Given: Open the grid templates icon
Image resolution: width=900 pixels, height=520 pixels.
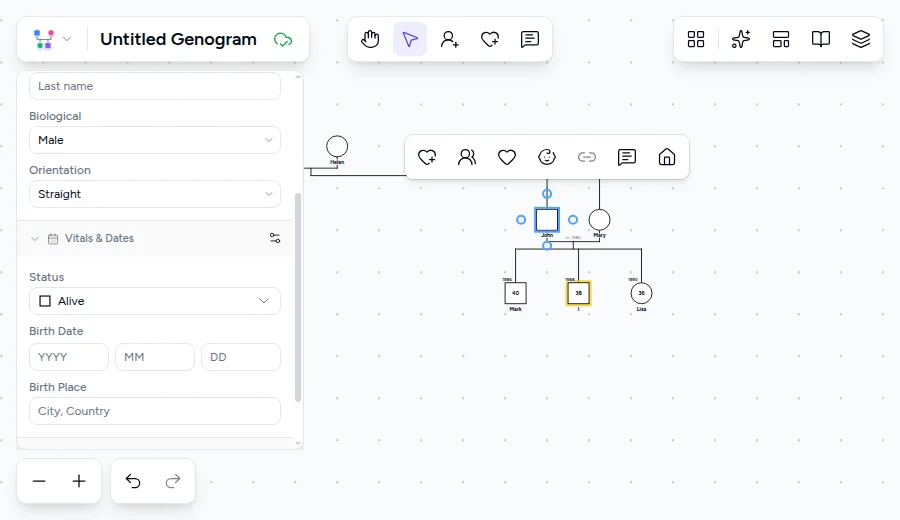Looking at the screenshot, I should [x=696, y=39].
